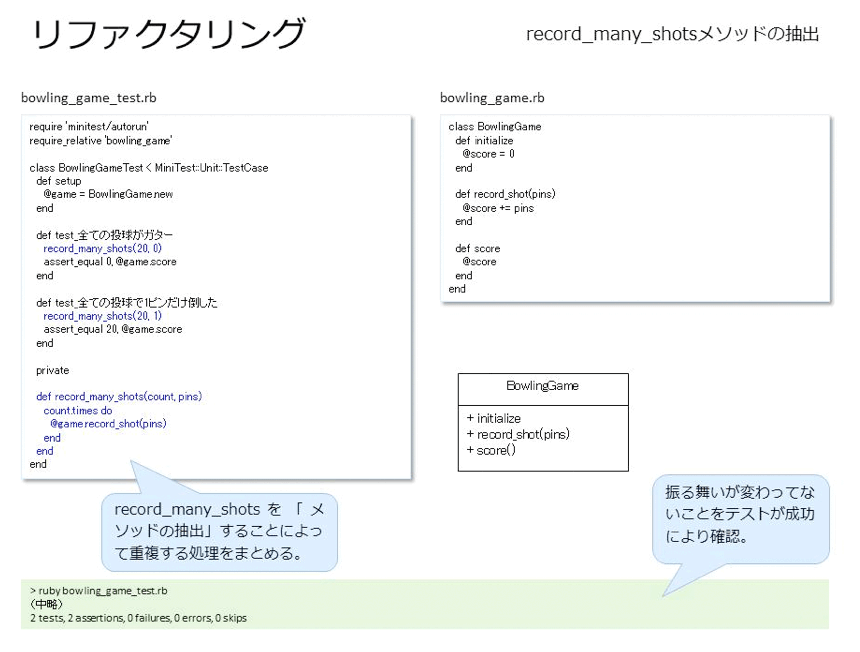Select the record_many_shotsメソッドの抽出 subtitle text

pos(672,34)
